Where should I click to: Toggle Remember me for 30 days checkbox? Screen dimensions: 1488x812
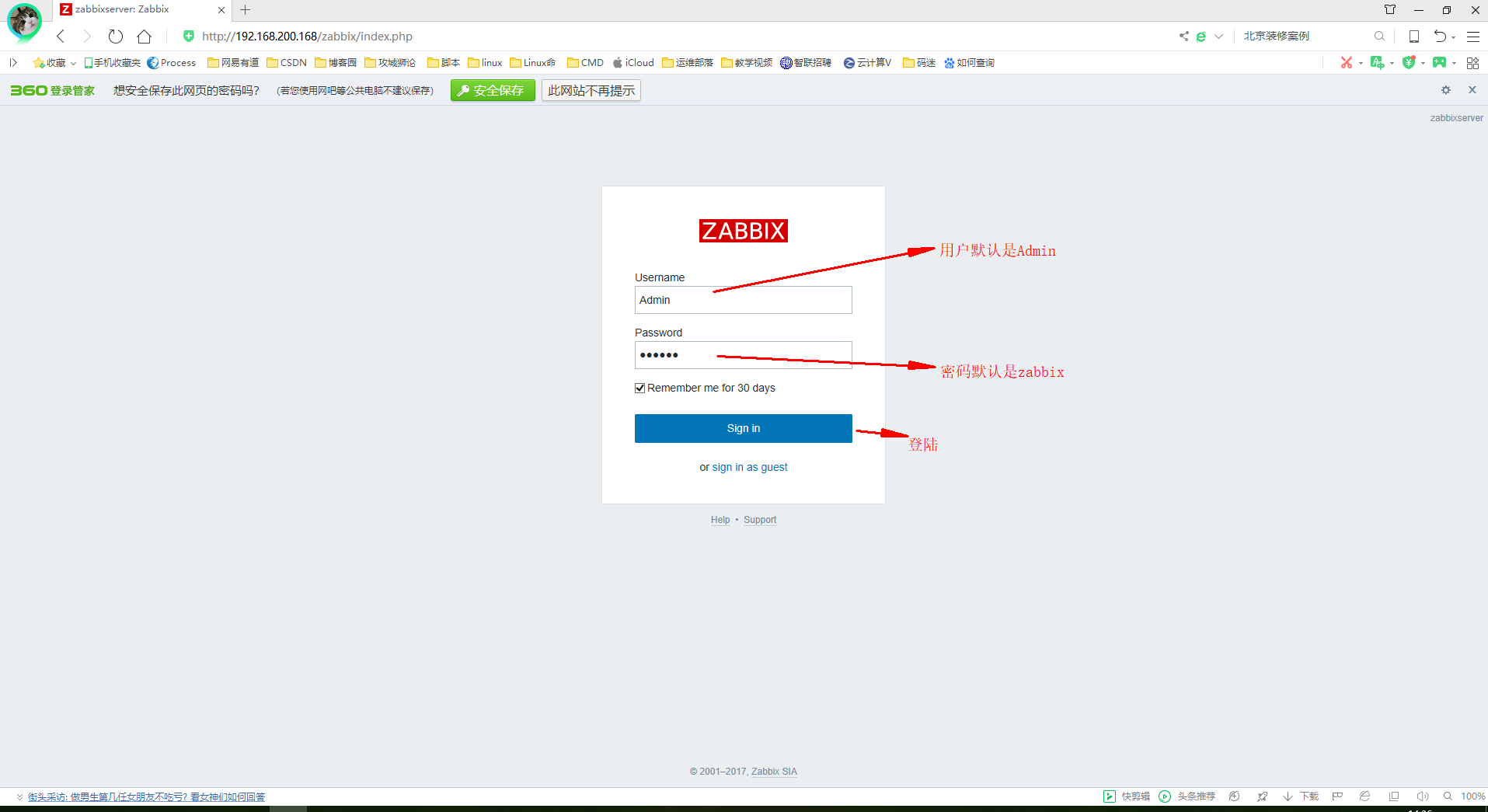pos(640,388)
